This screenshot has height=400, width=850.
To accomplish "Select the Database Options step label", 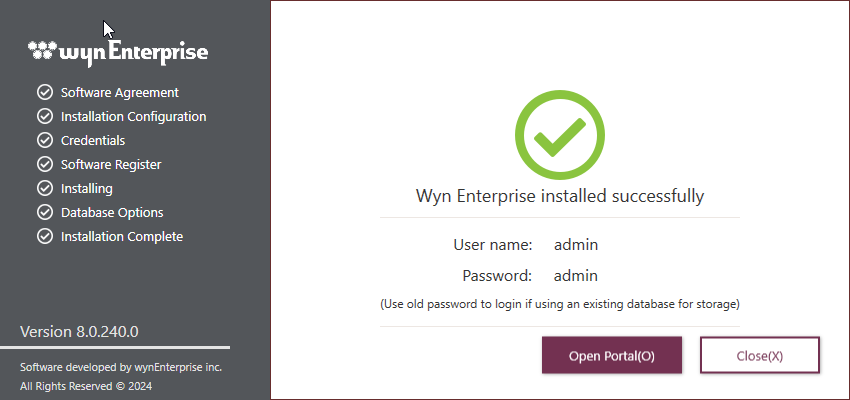I will (112, 212).
